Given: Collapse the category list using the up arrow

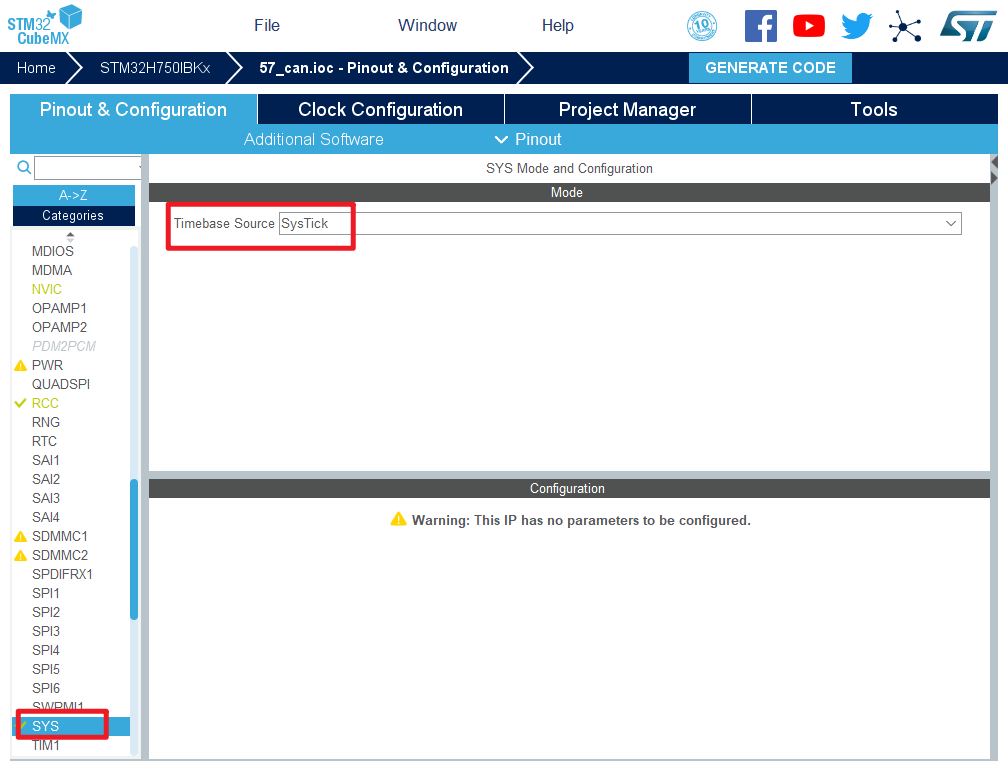Looking at the screenshot, I should click(70, 235).
